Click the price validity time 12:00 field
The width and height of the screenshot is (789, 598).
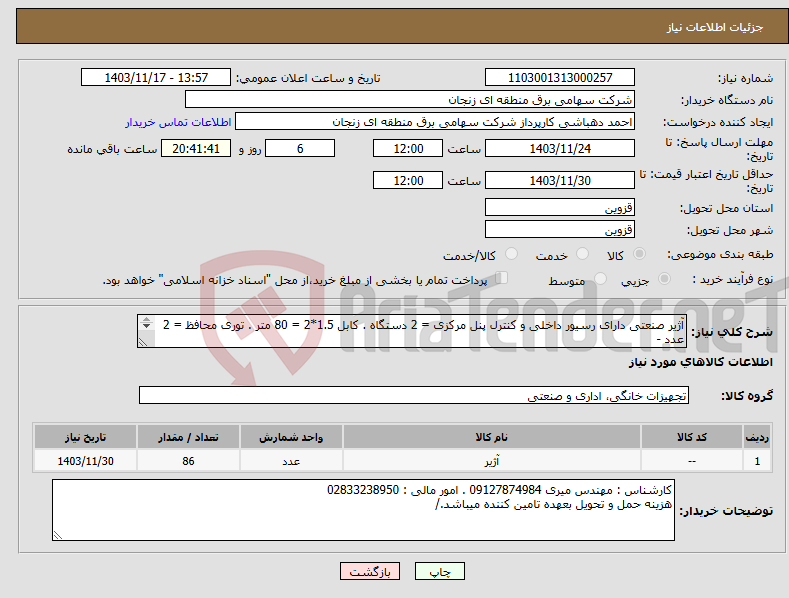pos(408,180)
